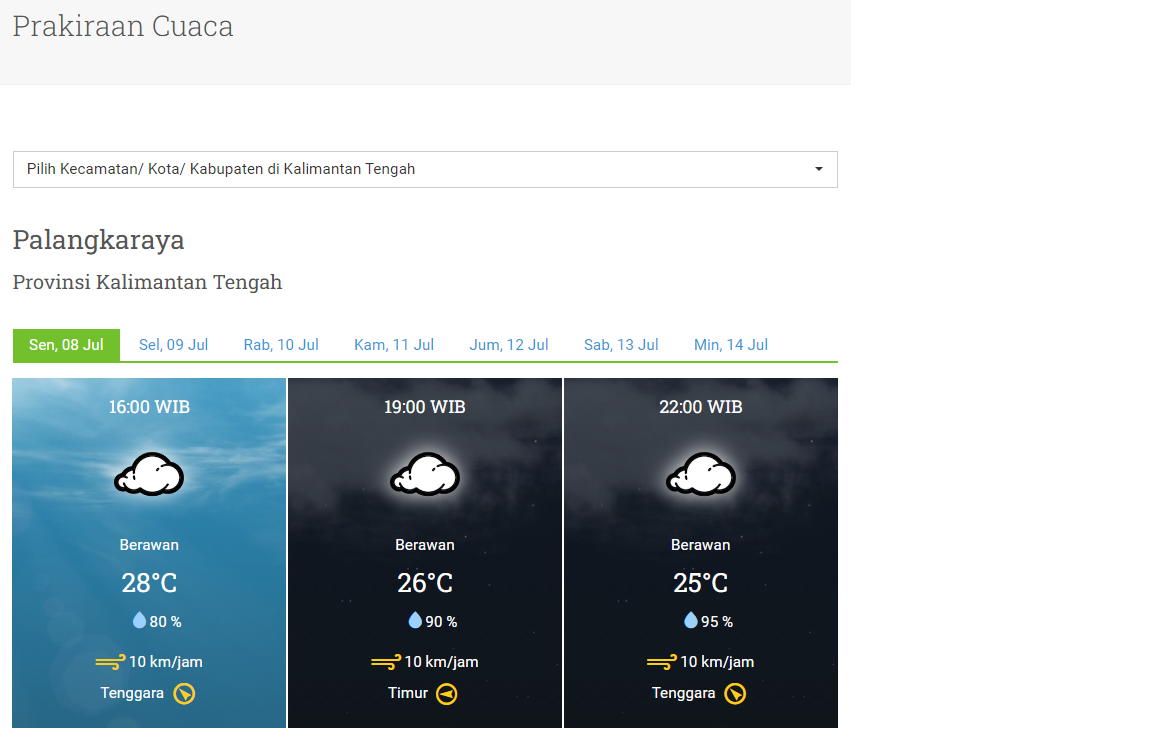Click the 95 % humidity value

[717, 622]
